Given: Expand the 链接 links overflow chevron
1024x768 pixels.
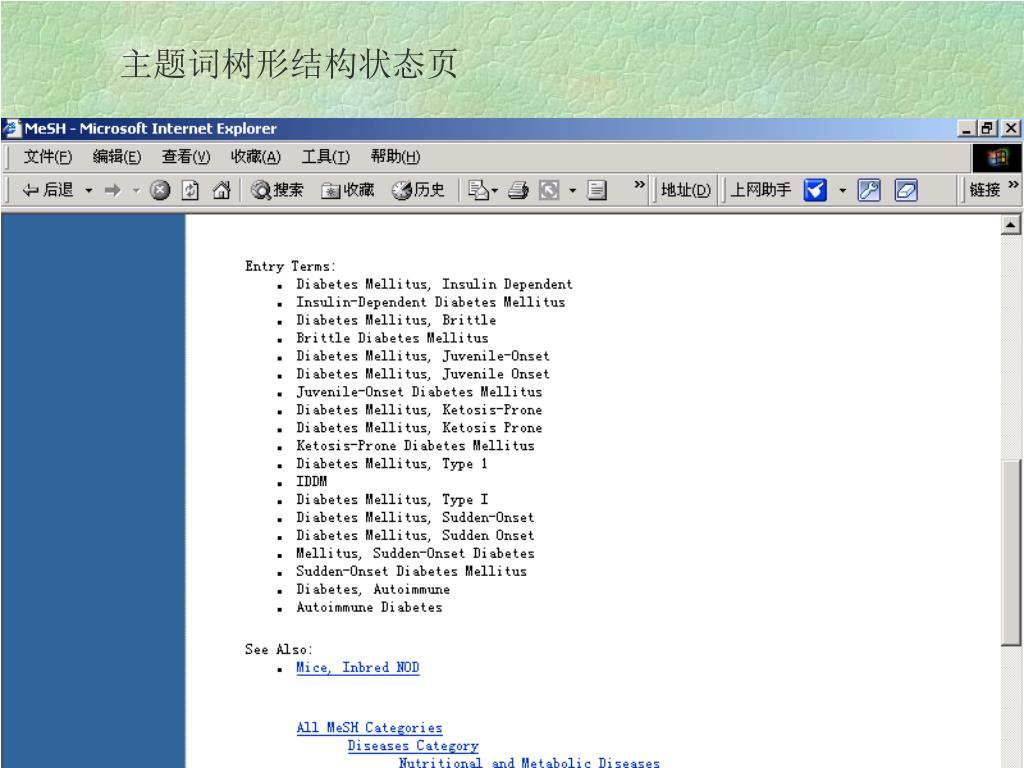Looking at the screenshot, I should point(1013,185).
